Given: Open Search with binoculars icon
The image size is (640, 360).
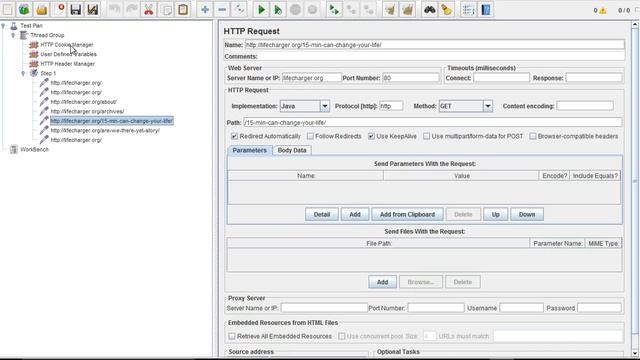Looking at the screenshot, I should [429, 9].
